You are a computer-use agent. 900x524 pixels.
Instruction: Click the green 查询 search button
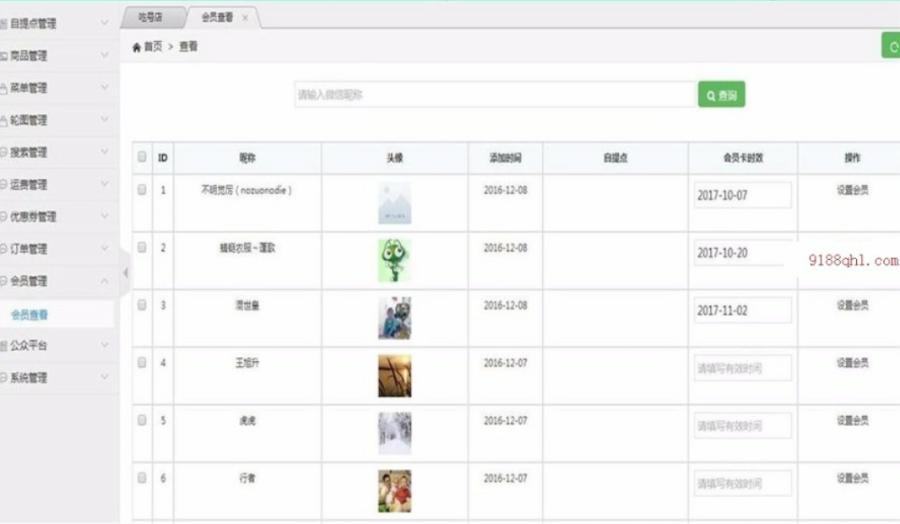(721, 94)
